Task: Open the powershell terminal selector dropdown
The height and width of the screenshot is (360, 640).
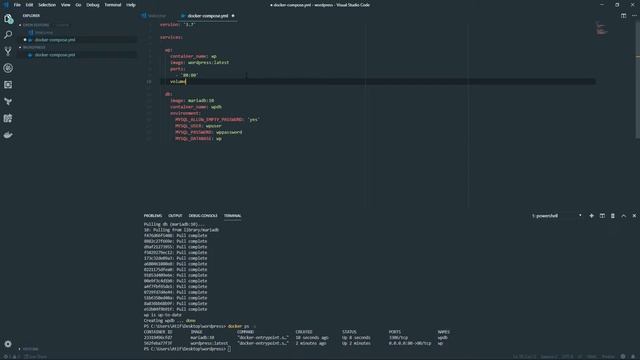Action: [x=557, y=216]
